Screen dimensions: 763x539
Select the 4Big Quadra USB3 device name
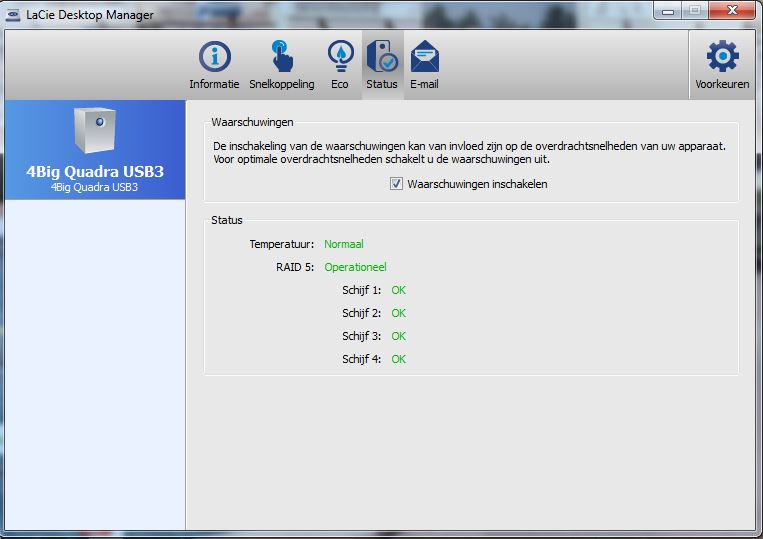click(95, 171)
